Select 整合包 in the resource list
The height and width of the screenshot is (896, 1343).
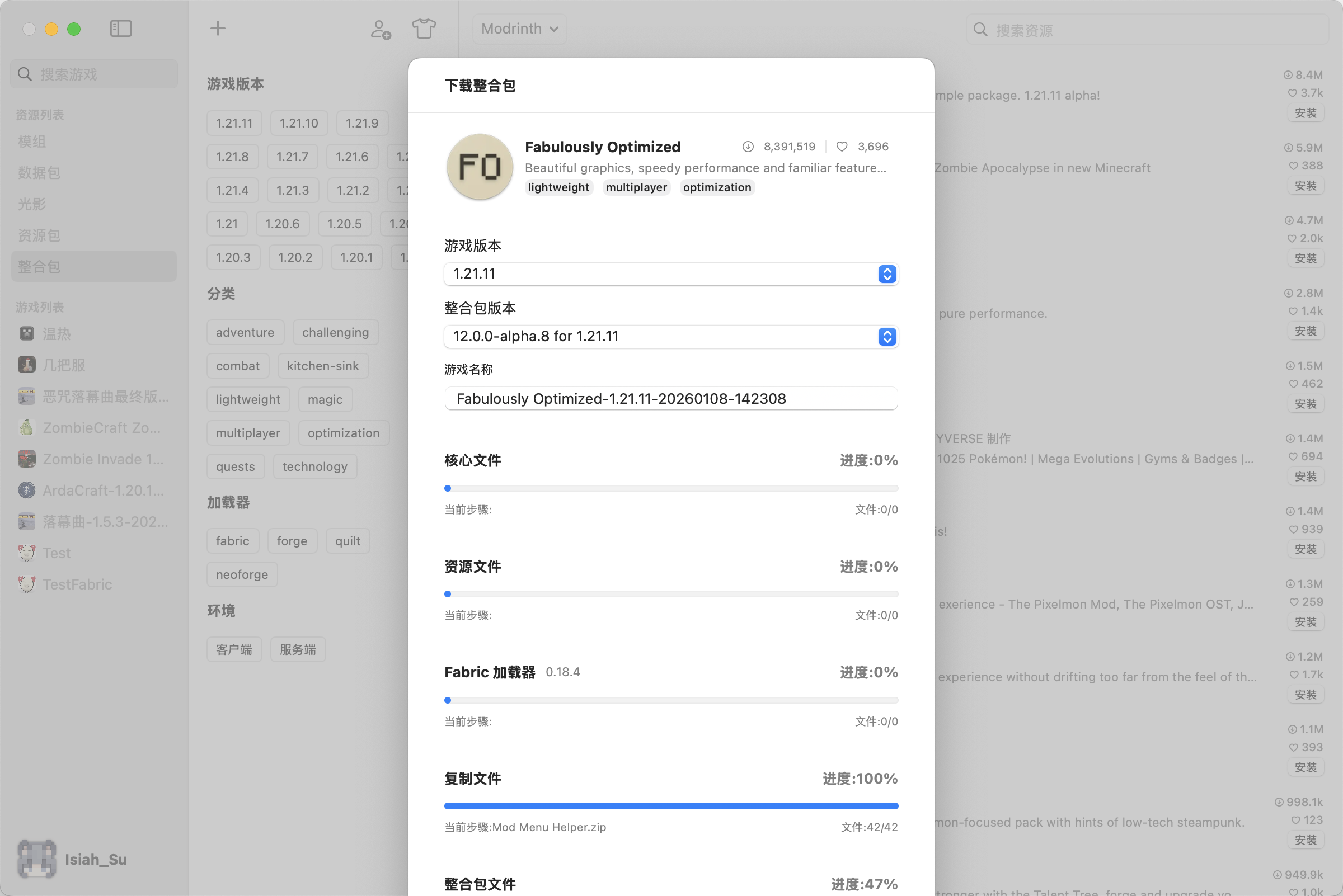pyautogui.click(x=39, y=266)
